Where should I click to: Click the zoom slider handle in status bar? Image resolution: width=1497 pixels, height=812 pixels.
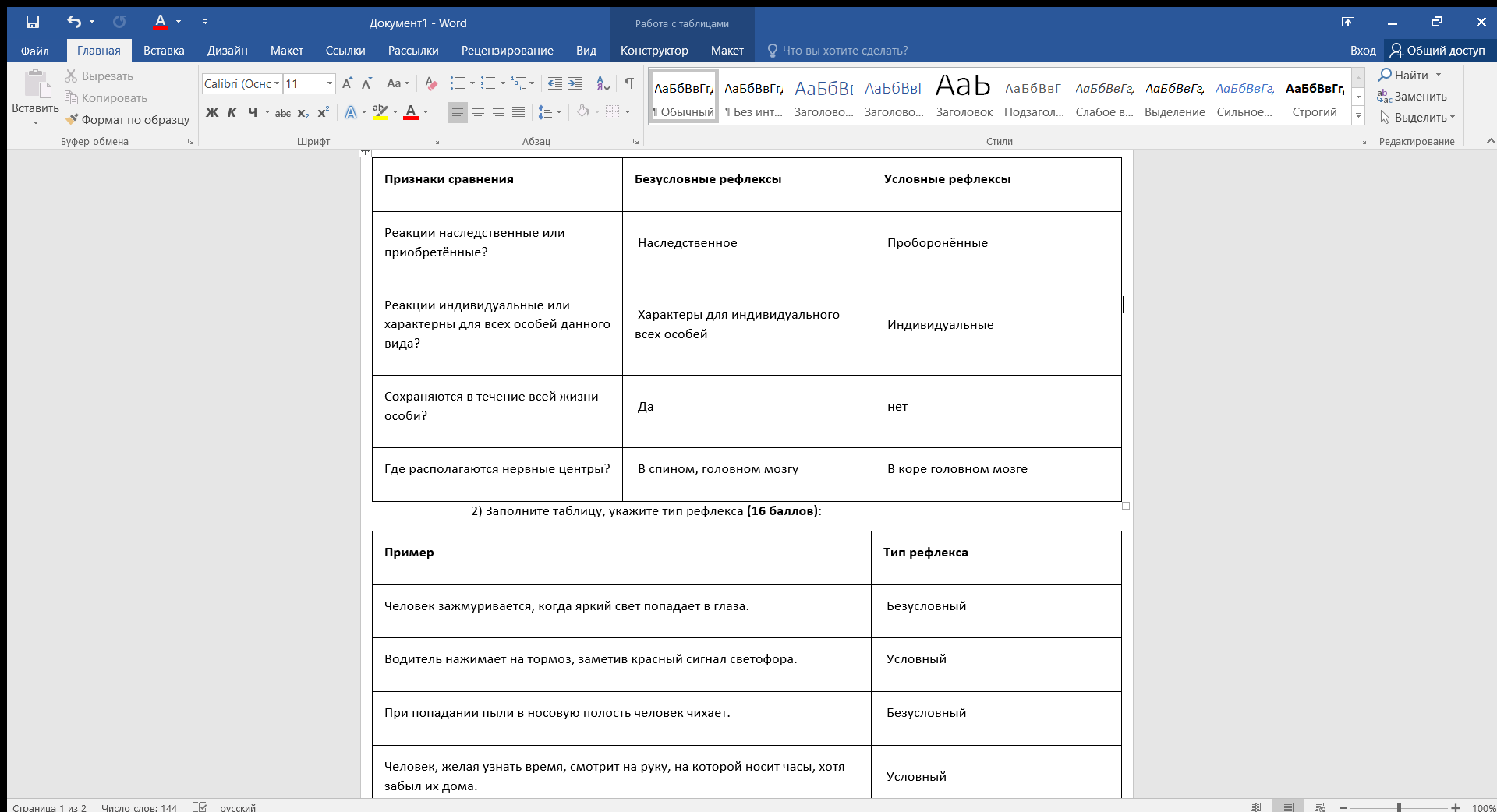[1399, 807]
